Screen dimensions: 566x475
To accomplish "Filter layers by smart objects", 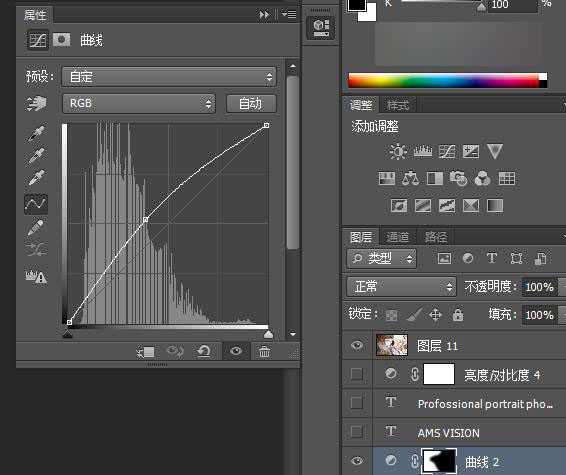I will (x=540, y=258).
